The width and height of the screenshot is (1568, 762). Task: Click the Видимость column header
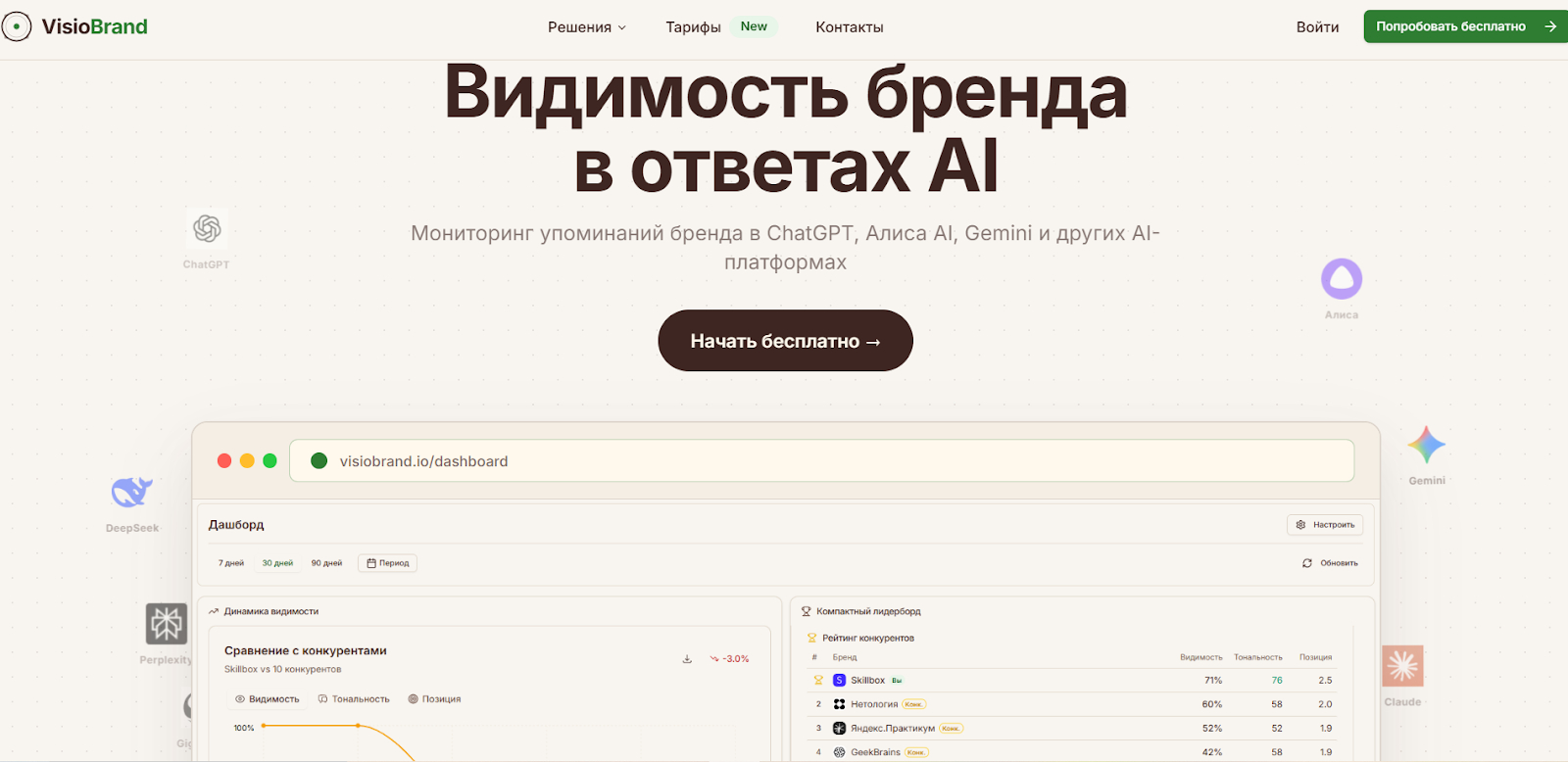pos(1200,657)
